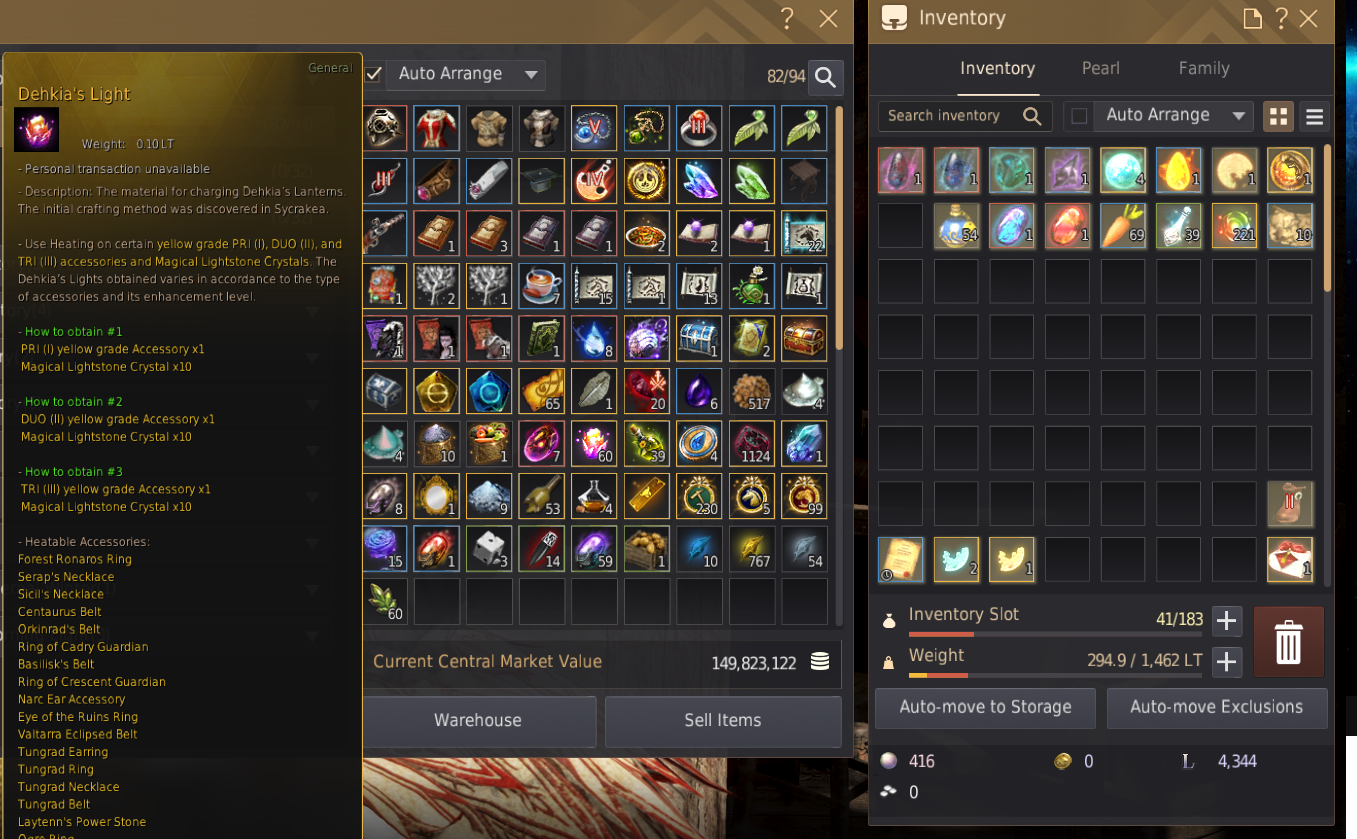
Task: Expand the inventory Auto Arrange dropdown
Action: (x=1174, y=116)
